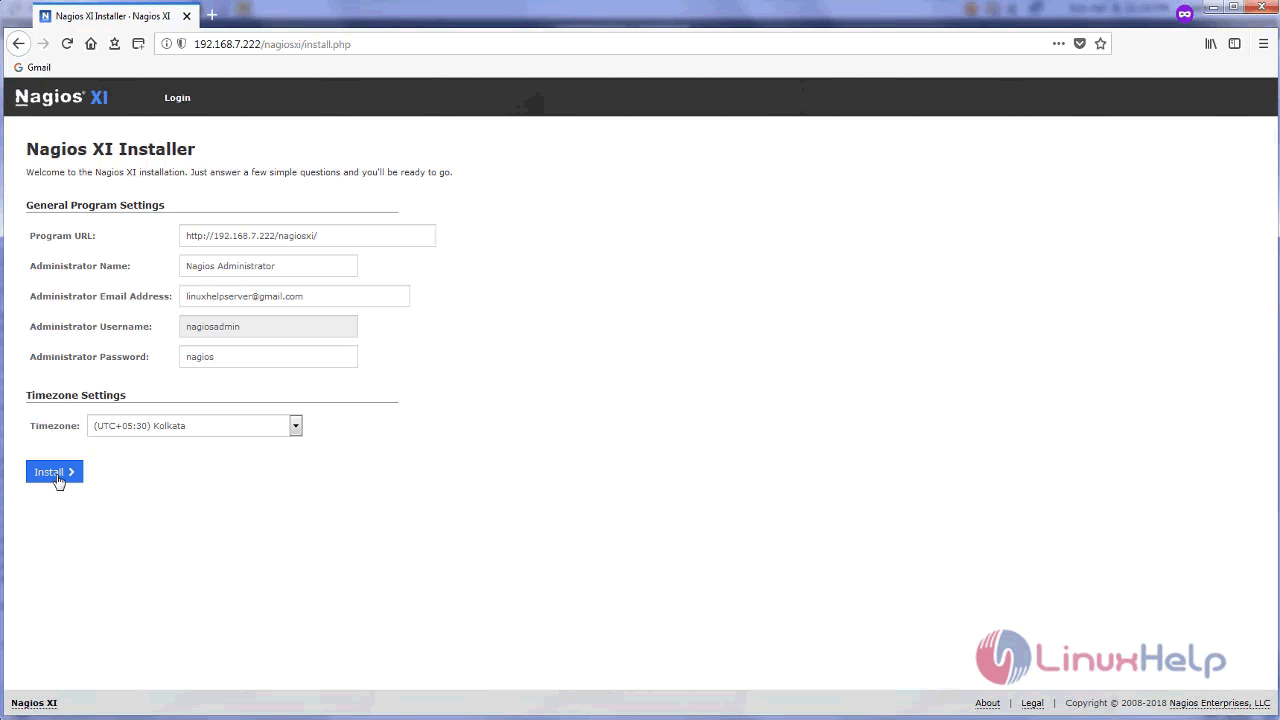Click the 'Nagios XI Installer' heading
Viewport: 1280px width, 720px height.
pyautogui.click(x=110, y=149)
